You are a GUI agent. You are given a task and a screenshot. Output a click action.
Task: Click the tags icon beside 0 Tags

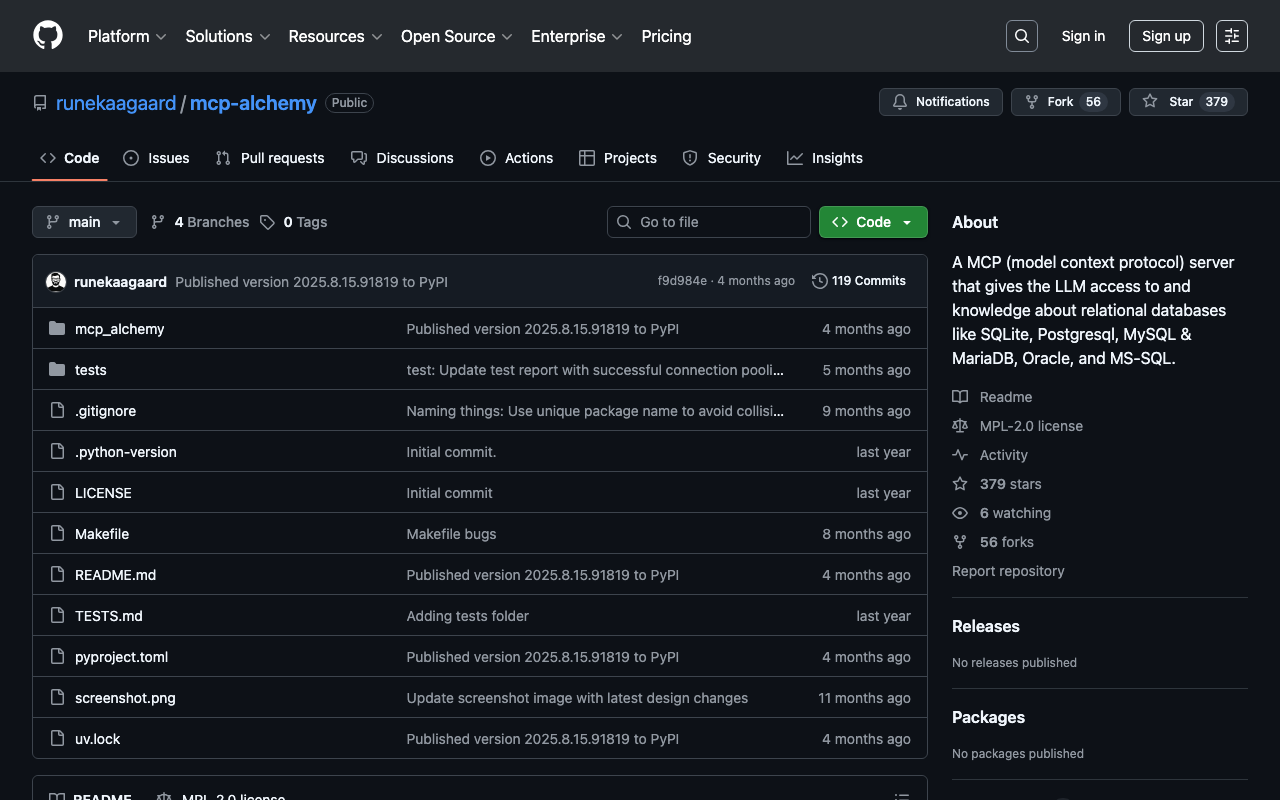(x=267, y=222)
